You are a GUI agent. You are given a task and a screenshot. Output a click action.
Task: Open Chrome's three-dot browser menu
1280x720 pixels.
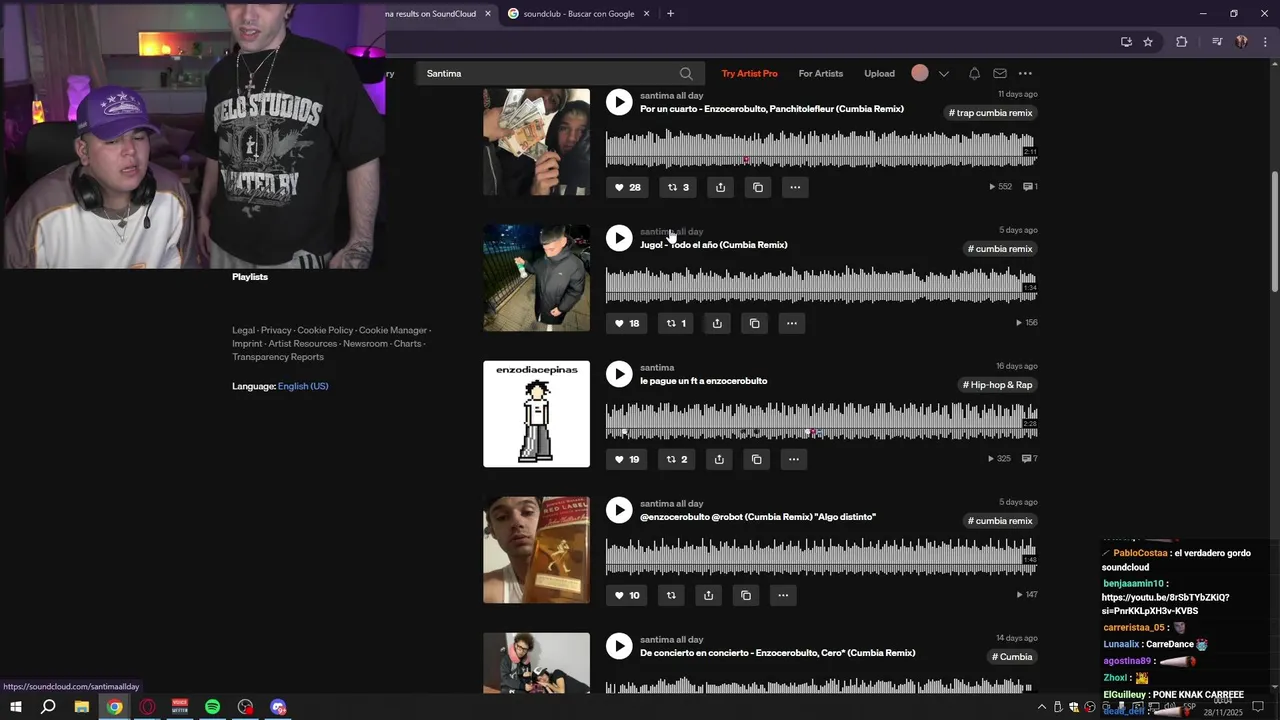click(x=1265, y=42)
